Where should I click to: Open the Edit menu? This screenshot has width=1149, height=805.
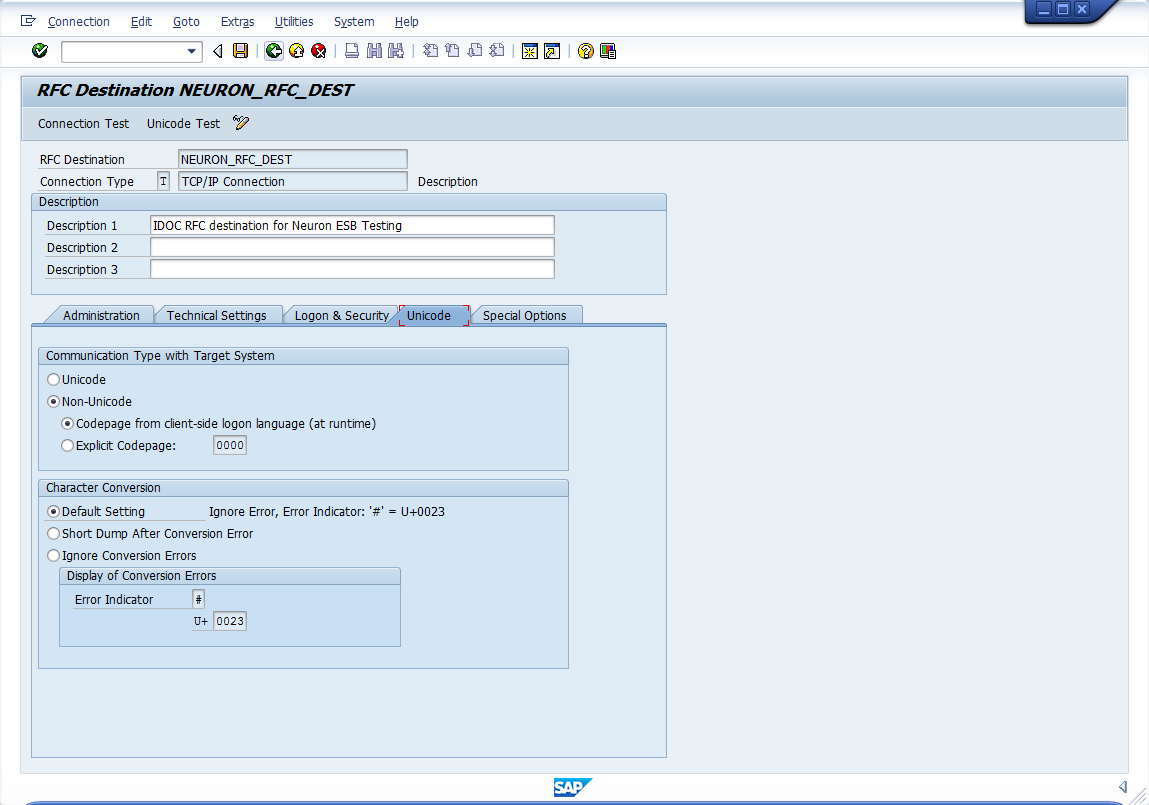click(x=141, y=22)
